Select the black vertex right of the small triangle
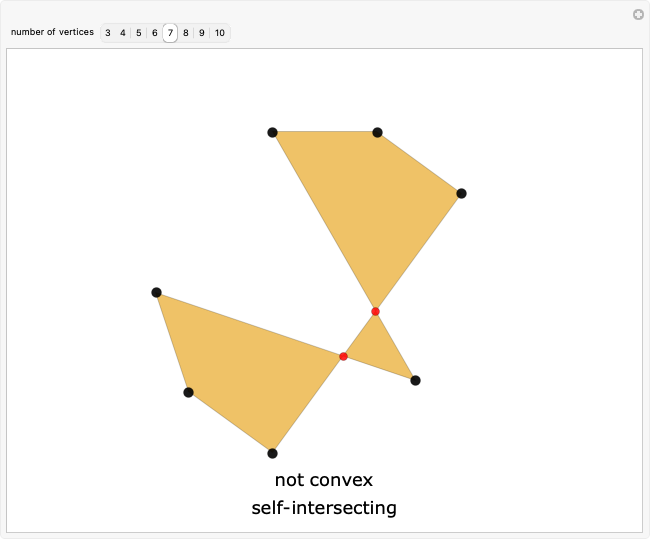 pos(415,380)
